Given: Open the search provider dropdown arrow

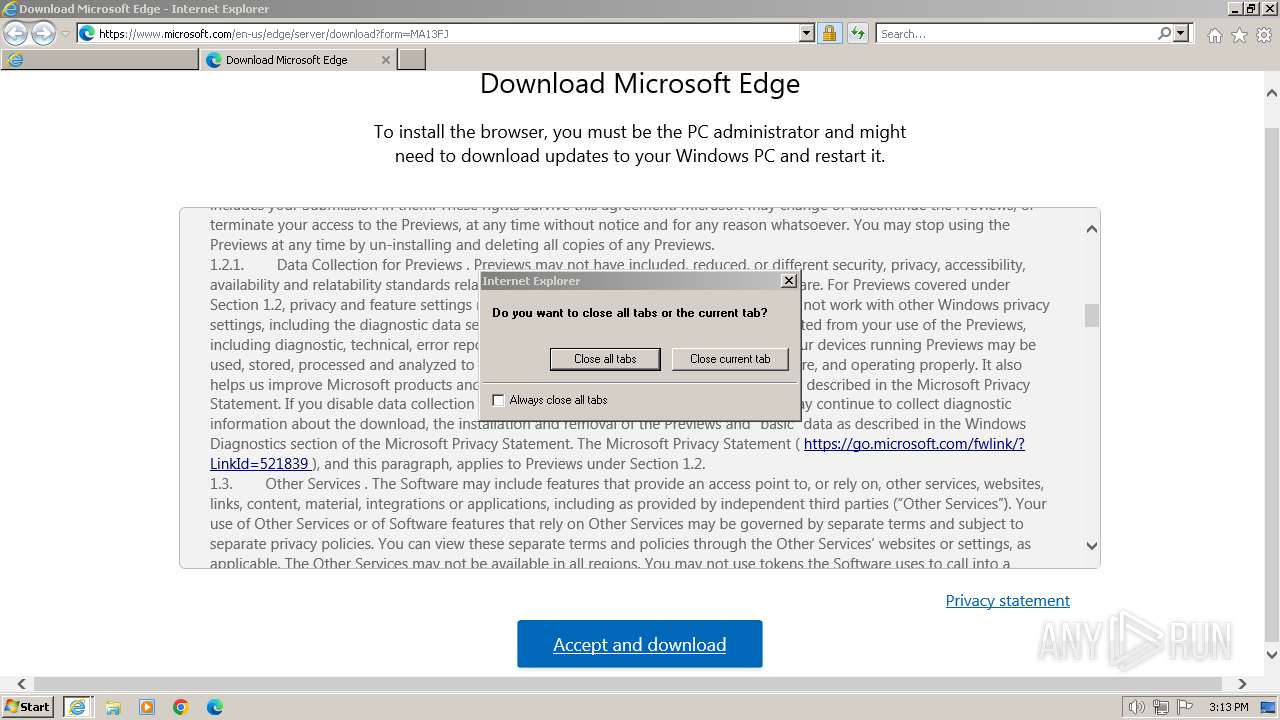Looking at the screenshot, I should (x=1181, y=33).
